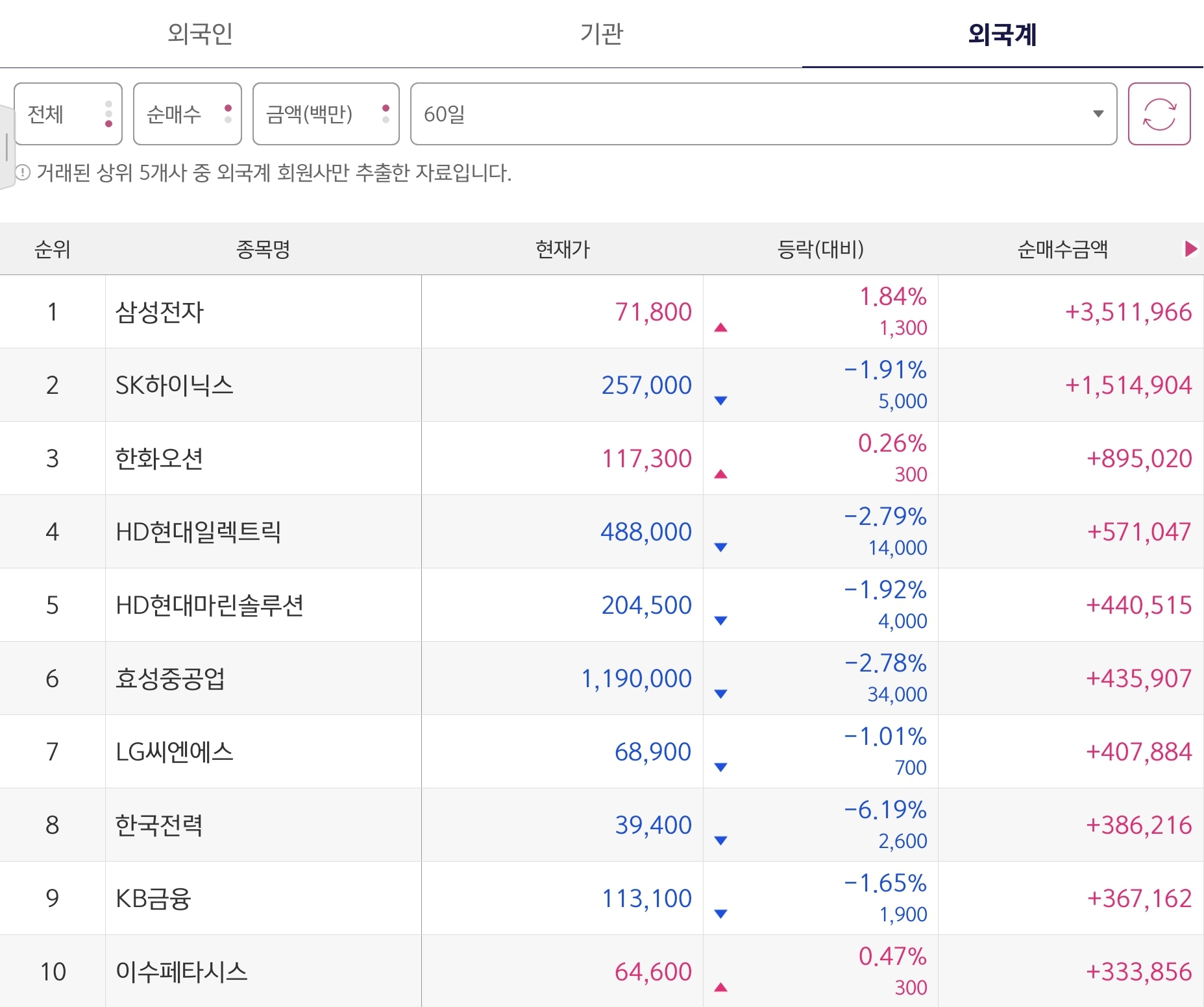Click the 204,500 current price

pos(646,605)
